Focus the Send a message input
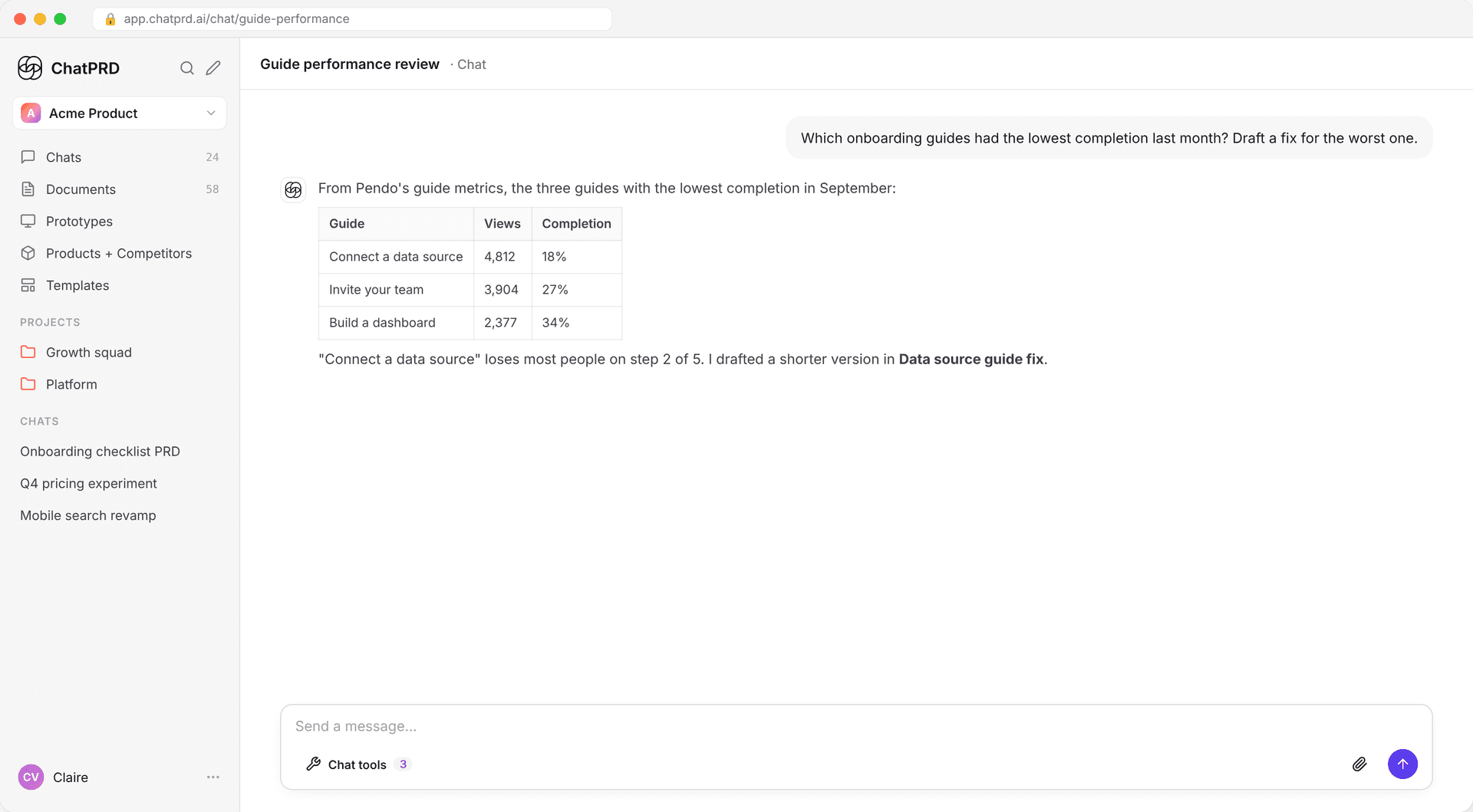This screenshot has height=812, width=1473. click(856, 726)
